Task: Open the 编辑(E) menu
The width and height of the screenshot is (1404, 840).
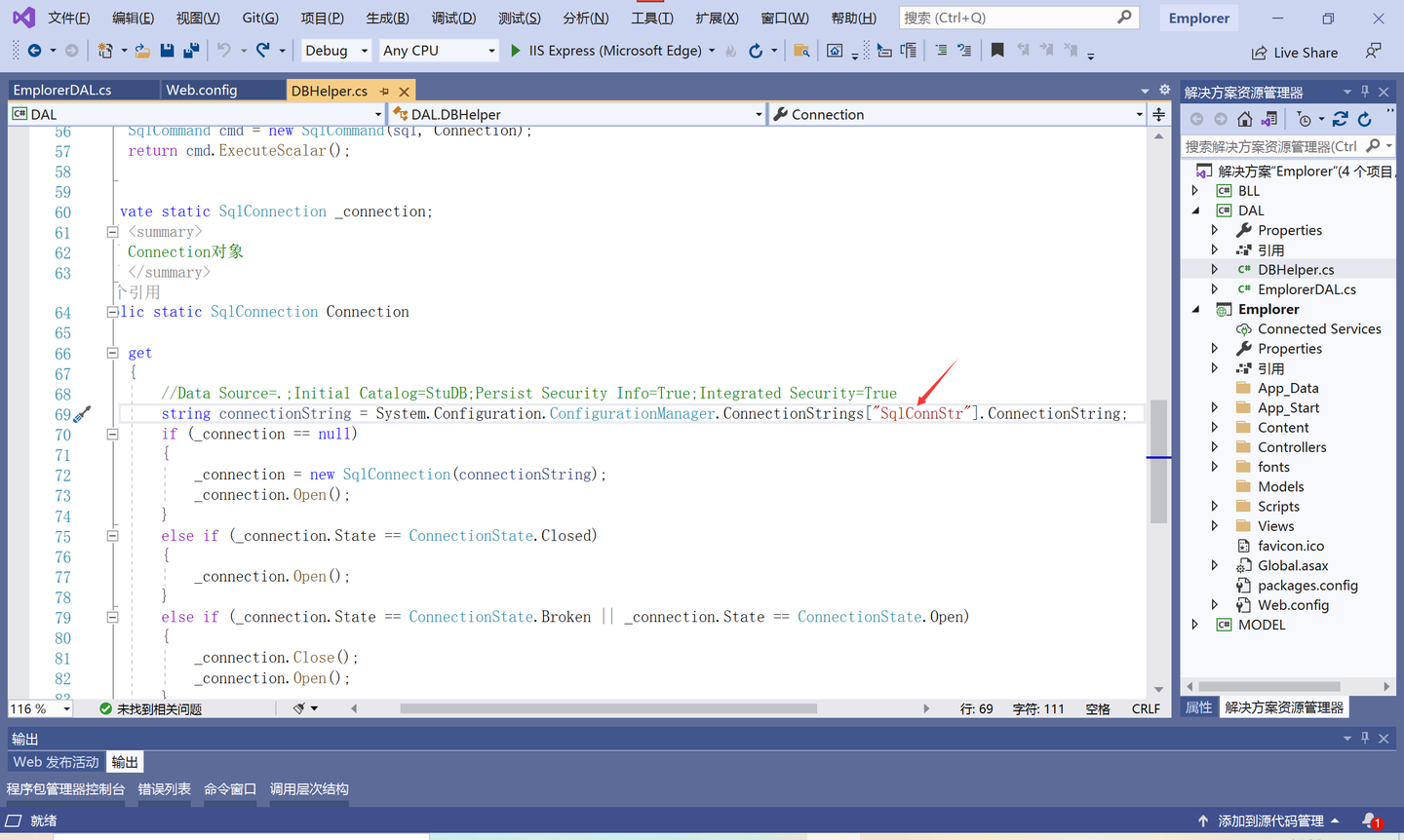Action: click(134, 18)
